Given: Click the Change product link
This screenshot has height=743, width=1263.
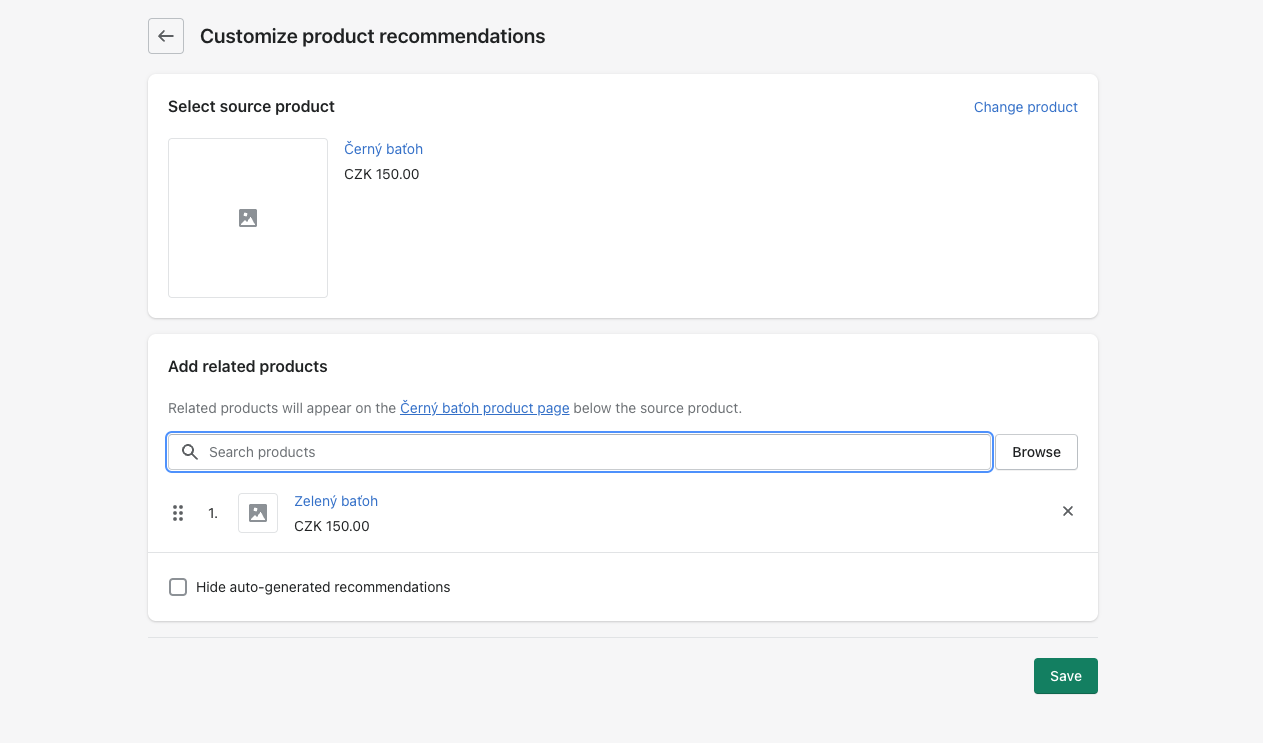Looking at the screenshot, I should point(1025,107).
